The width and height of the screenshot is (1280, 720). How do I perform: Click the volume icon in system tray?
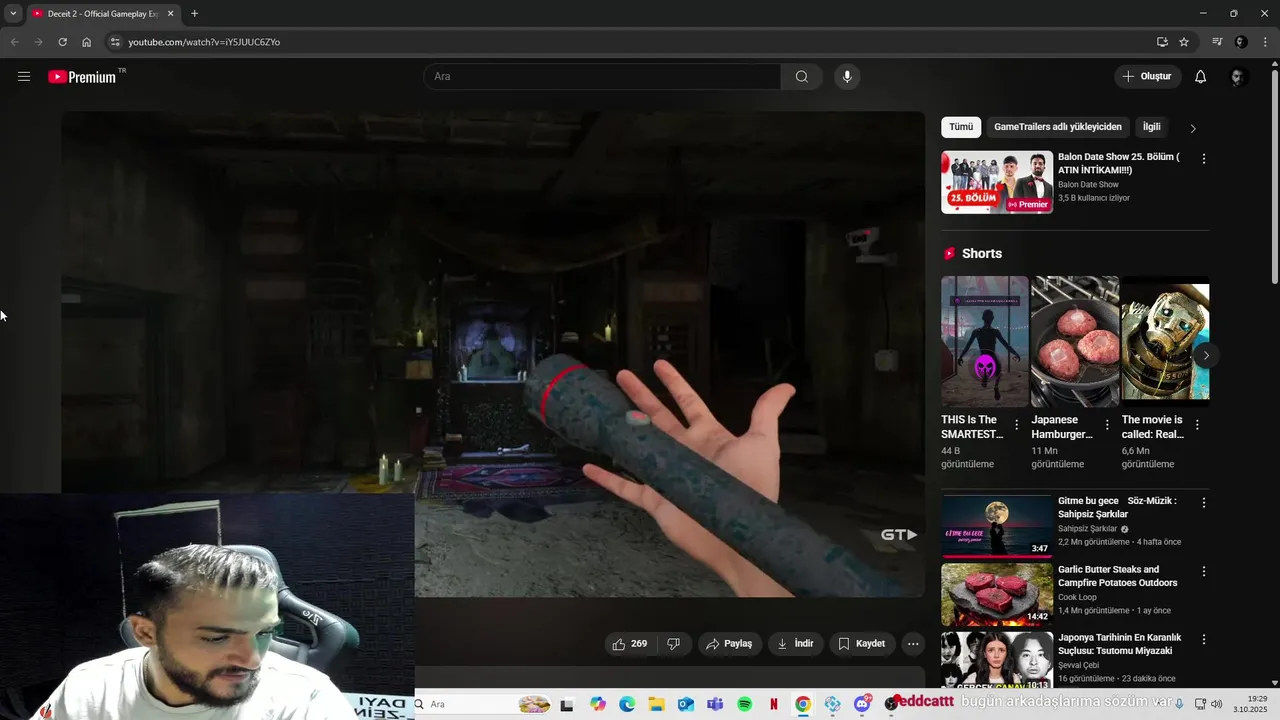(1216, 704)
